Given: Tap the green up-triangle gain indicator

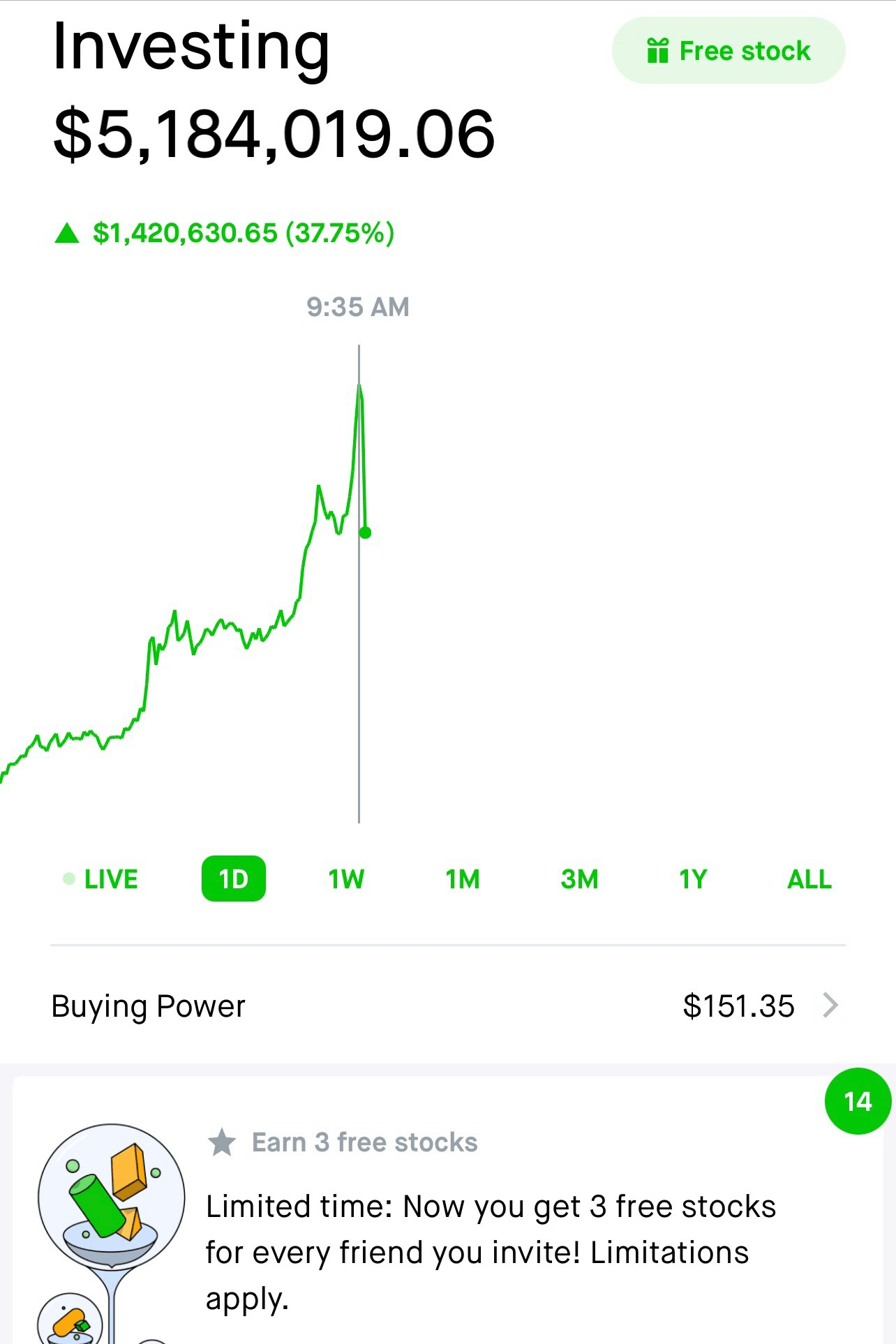Looking at the screenshot, I should (67, 233).
